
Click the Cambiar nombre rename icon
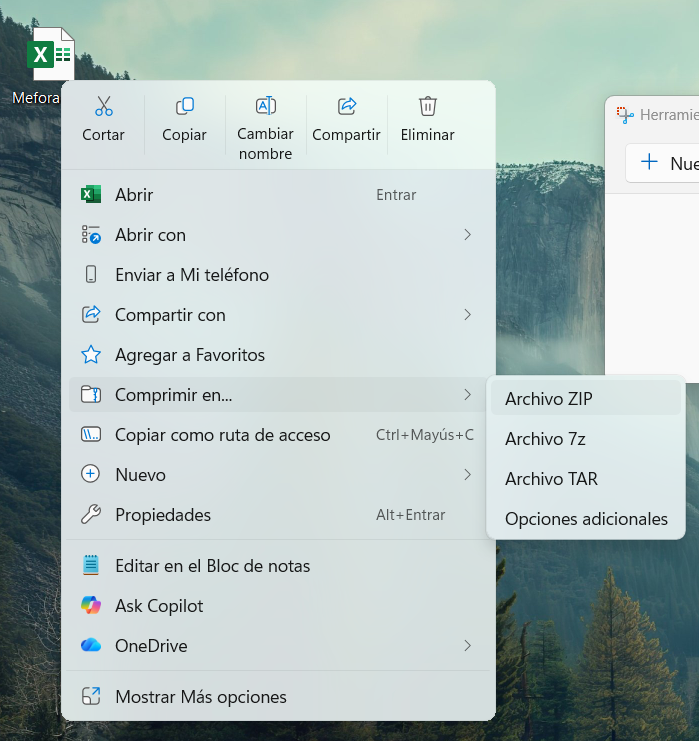(x=265, y=107)
